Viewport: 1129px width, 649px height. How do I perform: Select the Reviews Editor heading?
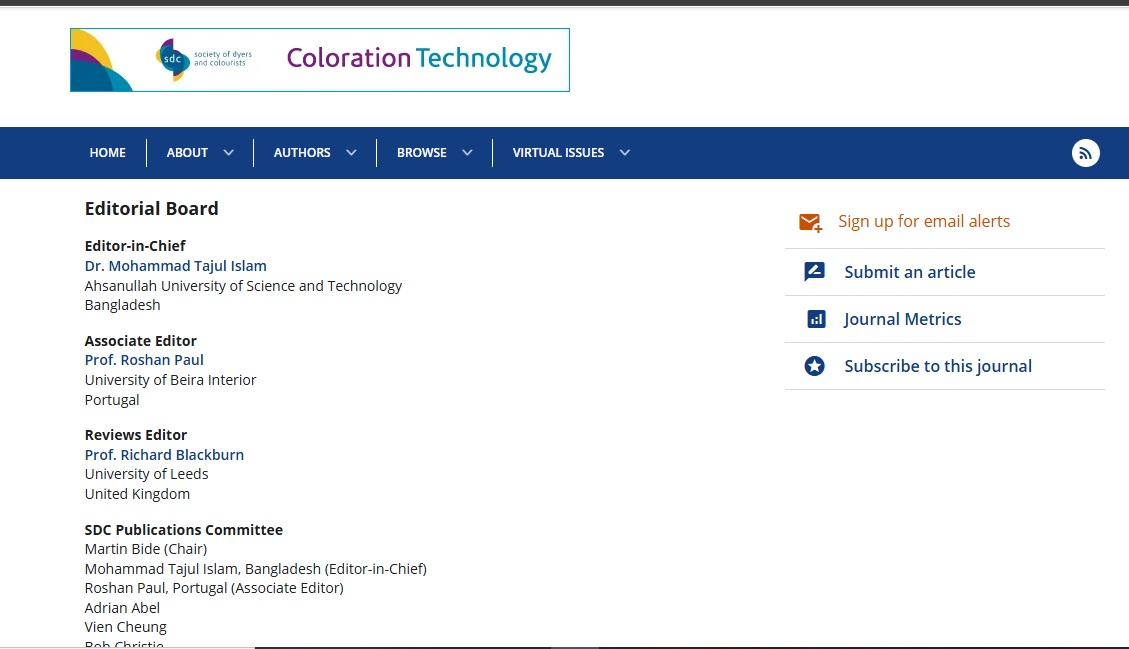point(135,435)
